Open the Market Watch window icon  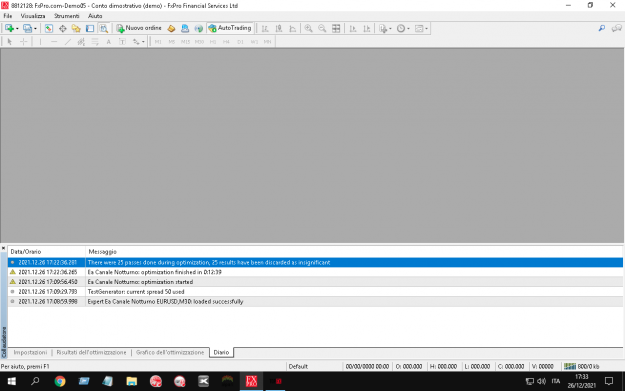(49, 28)
